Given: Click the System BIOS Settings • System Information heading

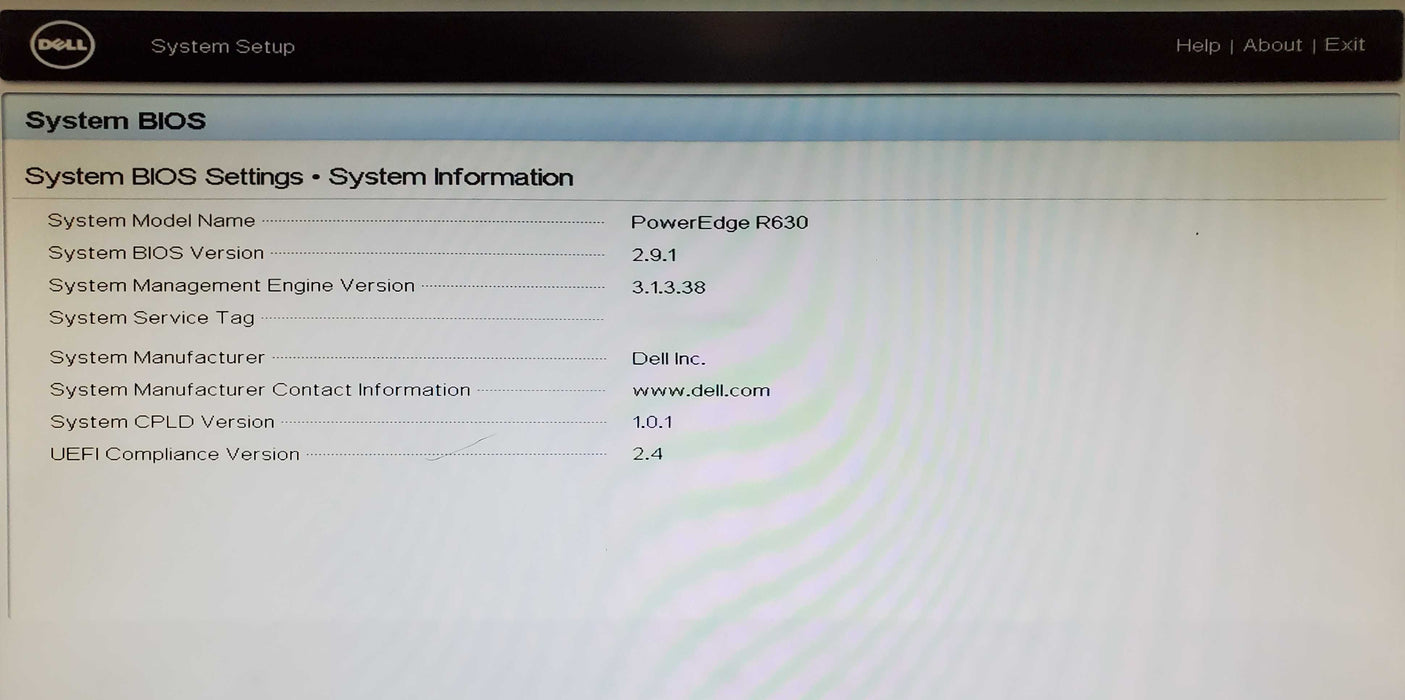Looking at the screenshot, I should 299,177.
